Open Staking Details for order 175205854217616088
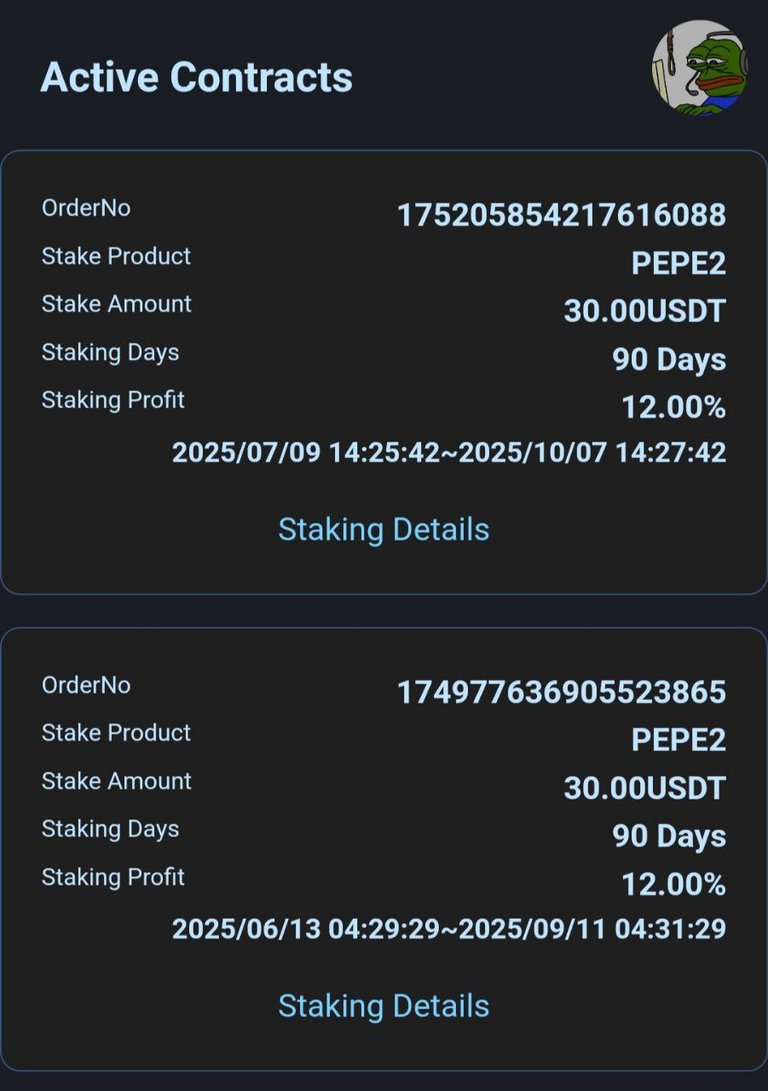 click(383, 529)
